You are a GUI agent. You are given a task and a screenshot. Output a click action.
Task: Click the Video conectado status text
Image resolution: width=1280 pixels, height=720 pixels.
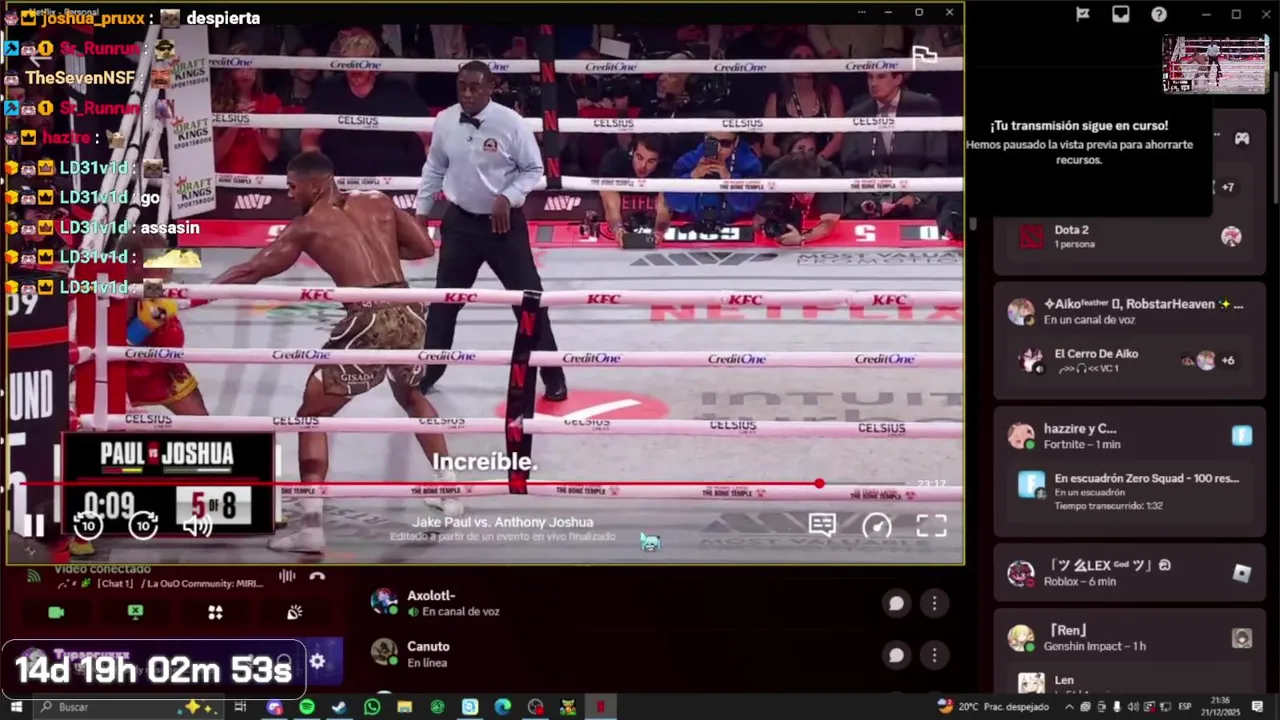(102, 568)
